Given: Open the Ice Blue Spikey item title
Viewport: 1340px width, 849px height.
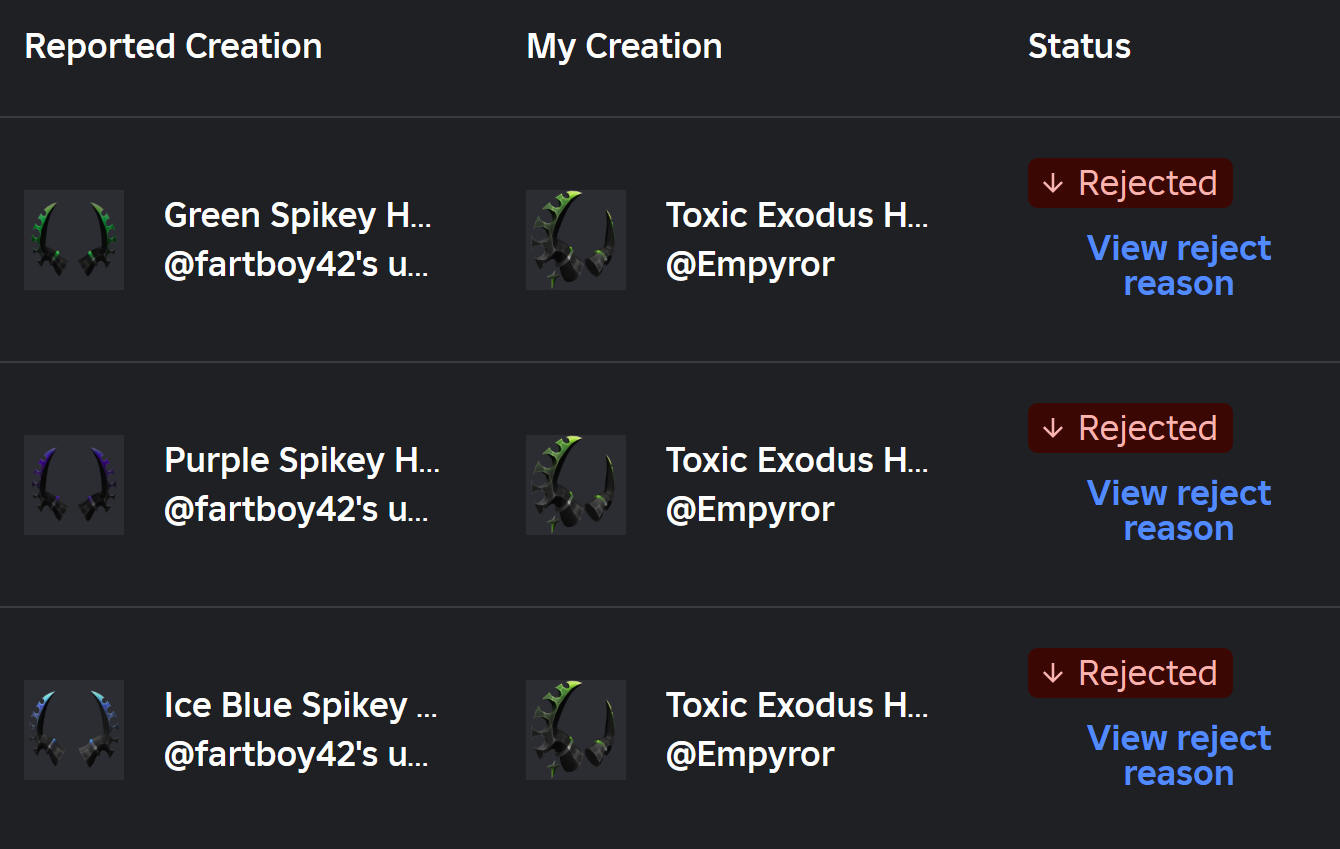Looking at the screenshot, I should tap(301, 705).
